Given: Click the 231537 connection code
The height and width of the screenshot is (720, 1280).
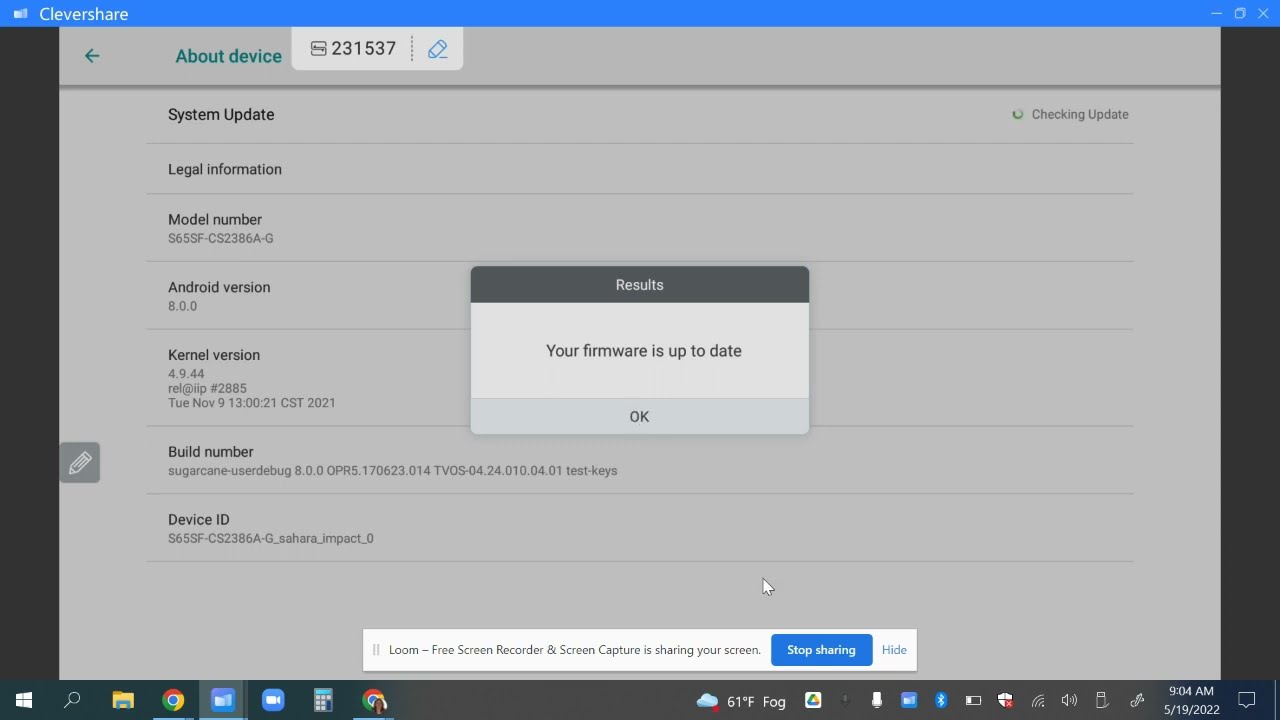Looking at the screenshot, I should [353, 49].
